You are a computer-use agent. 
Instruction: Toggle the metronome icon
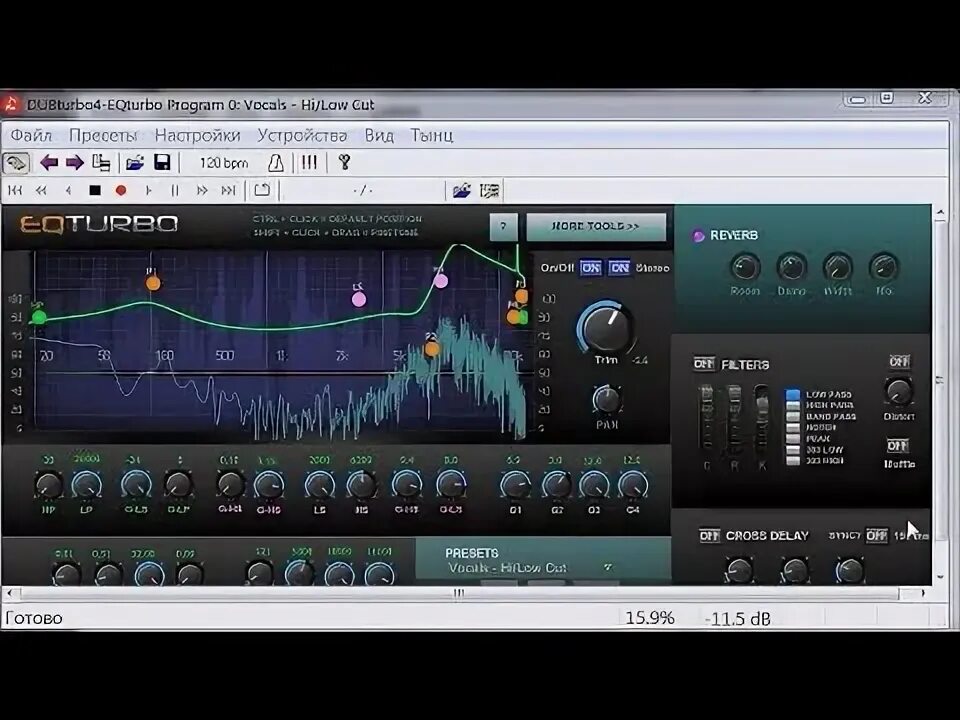coord(276,163)
